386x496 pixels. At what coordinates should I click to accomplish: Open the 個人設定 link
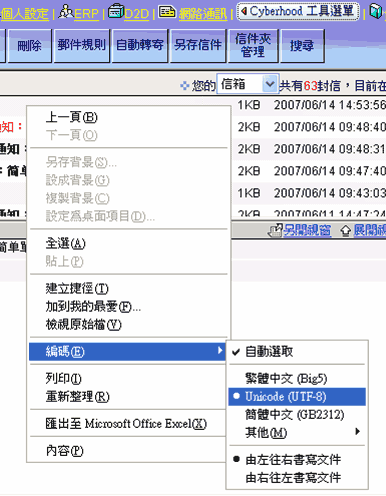(24, 14)
